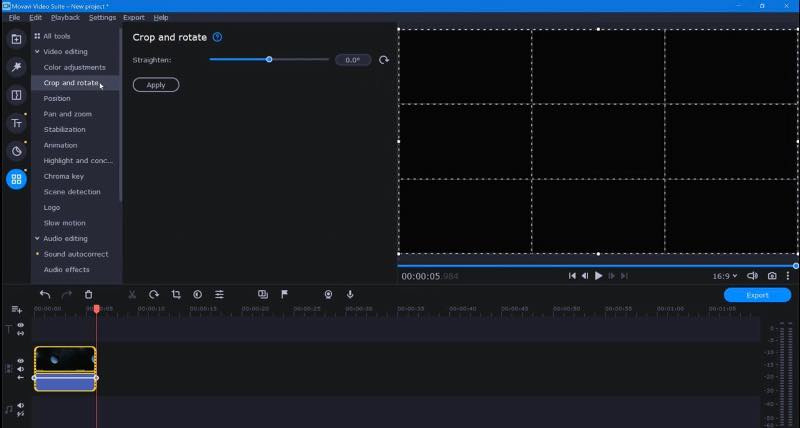
Task: Take a snapshot with the camera icon
Action: pyautogui.click(x=772, y=276)
